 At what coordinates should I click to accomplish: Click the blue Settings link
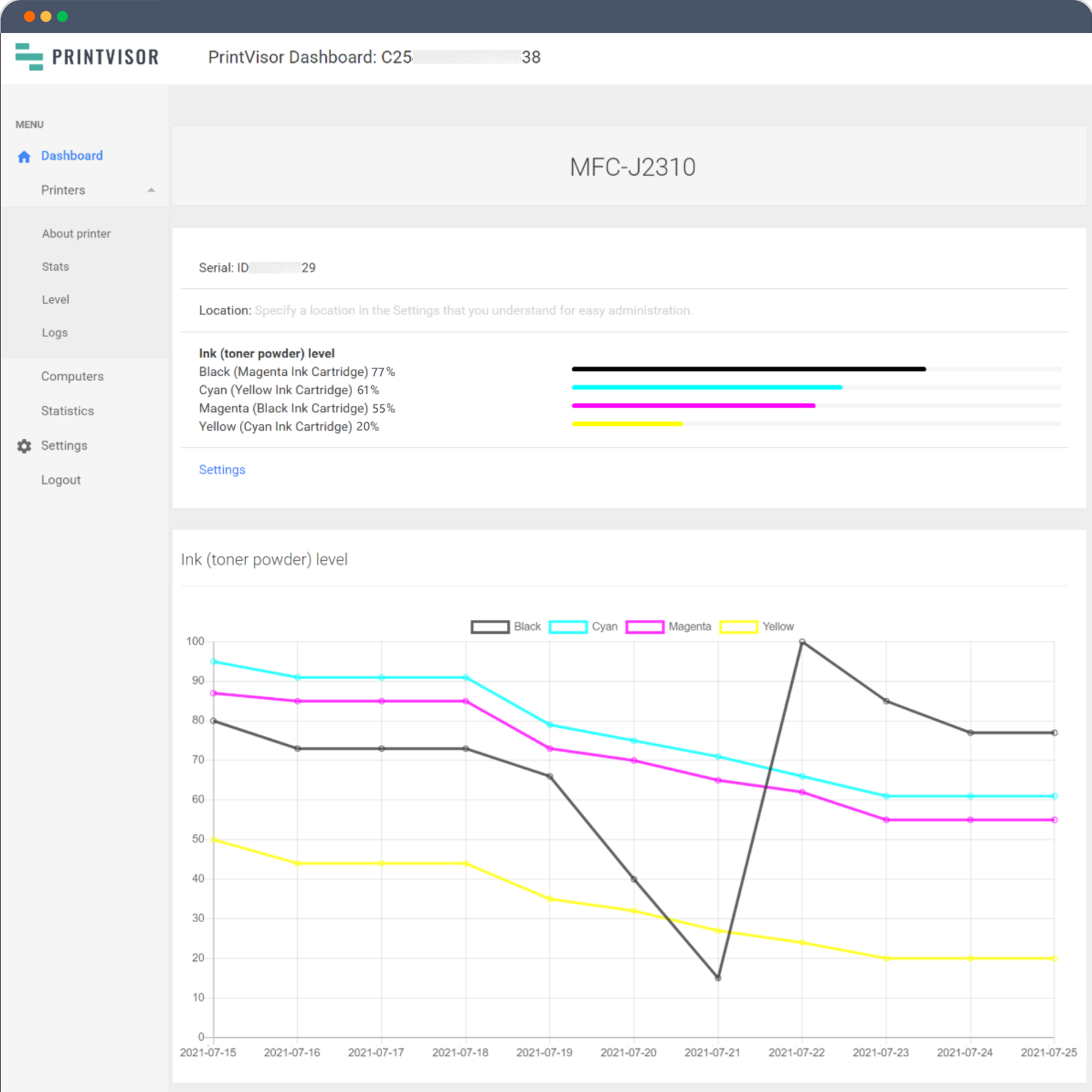tap(222, 470)
